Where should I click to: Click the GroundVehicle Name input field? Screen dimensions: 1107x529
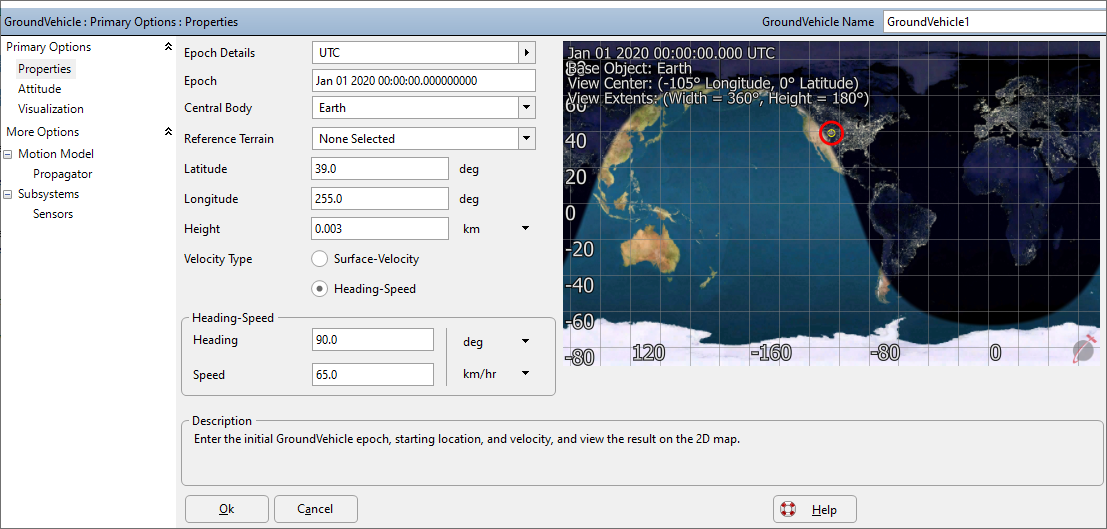995,22
